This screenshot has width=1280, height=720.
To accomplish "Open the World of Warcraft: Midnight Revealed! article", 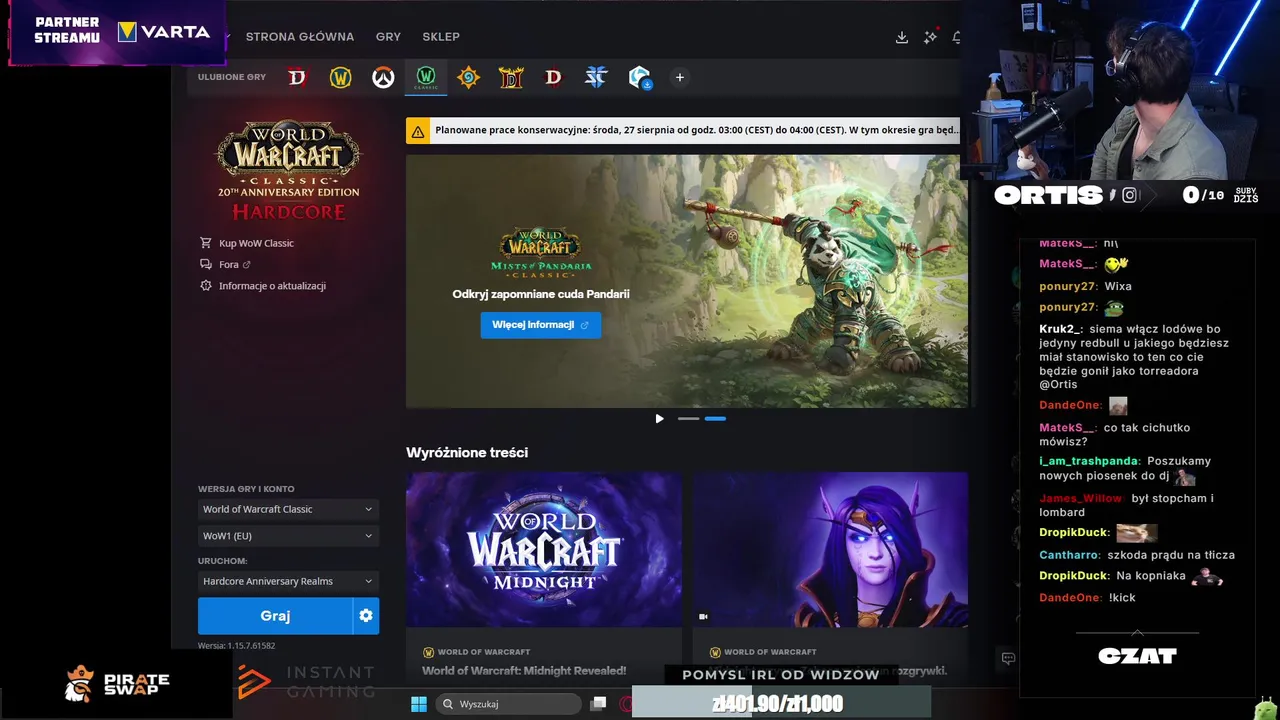I will (x=524, y=671).
